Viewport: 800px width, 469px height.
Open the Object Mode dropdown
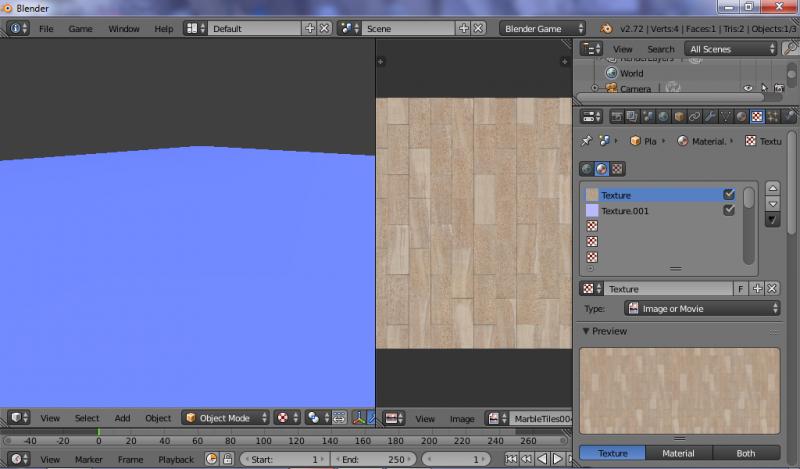(226, 418)
